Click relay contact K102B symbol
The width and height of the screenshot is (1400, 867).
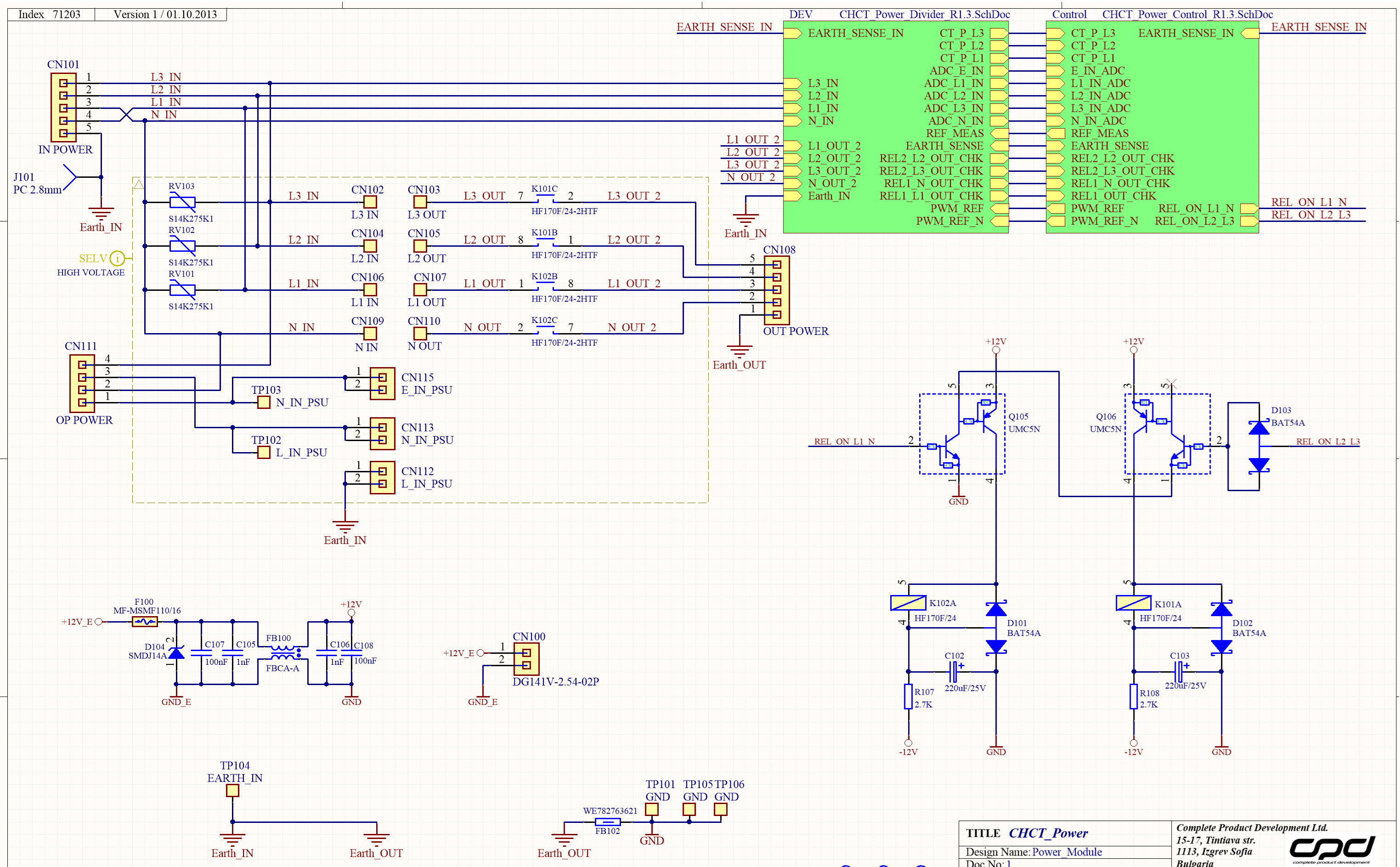[544, 286]
